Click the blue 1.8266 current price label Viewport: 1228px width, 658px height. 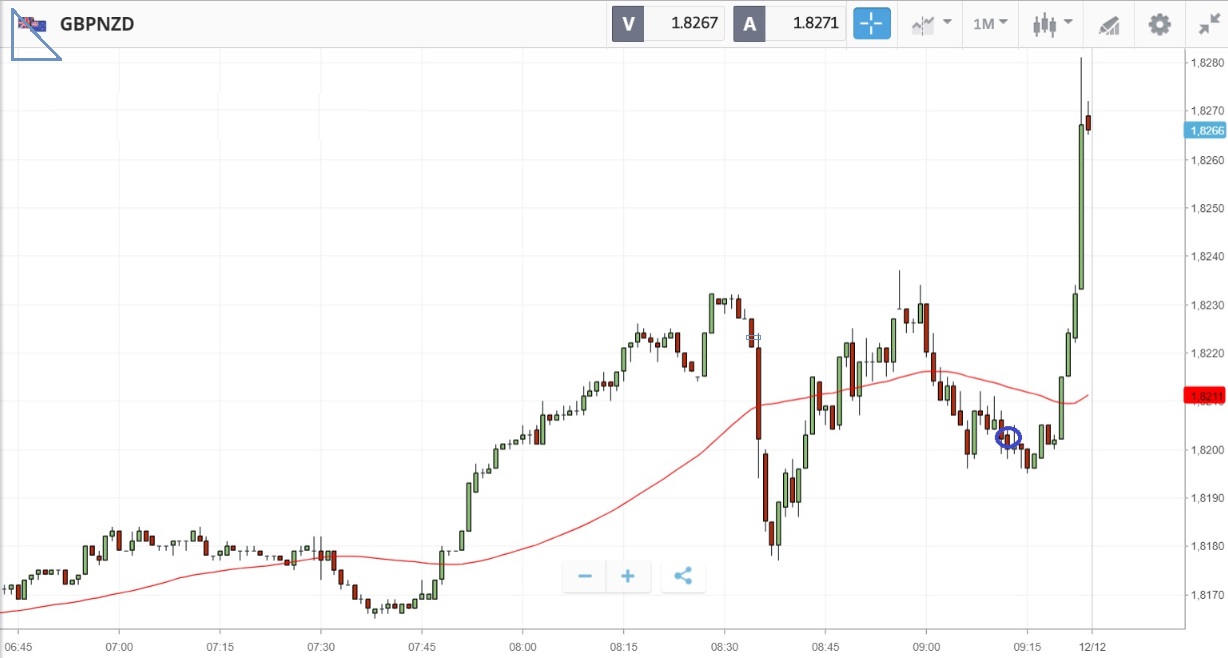pyautogui.click(x=1206, y=131)
